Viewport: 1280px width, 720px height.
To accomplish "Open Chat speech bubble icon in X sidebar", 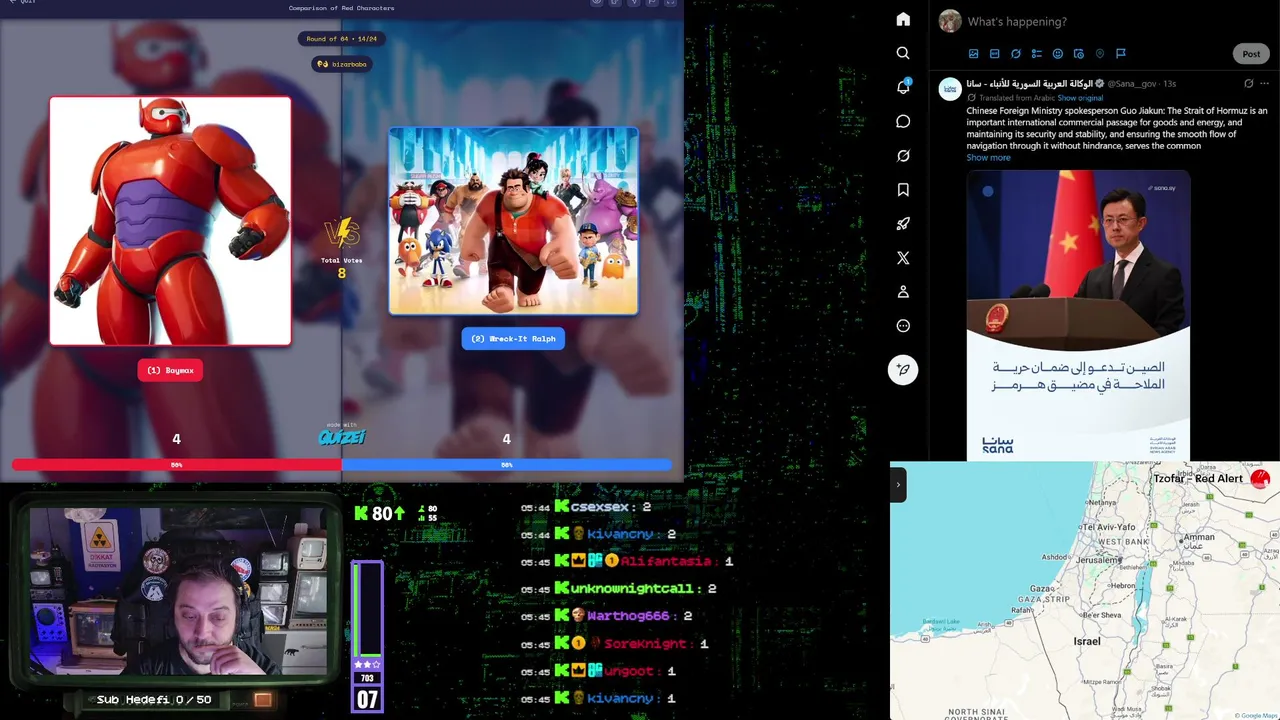I will click(903, 121).
